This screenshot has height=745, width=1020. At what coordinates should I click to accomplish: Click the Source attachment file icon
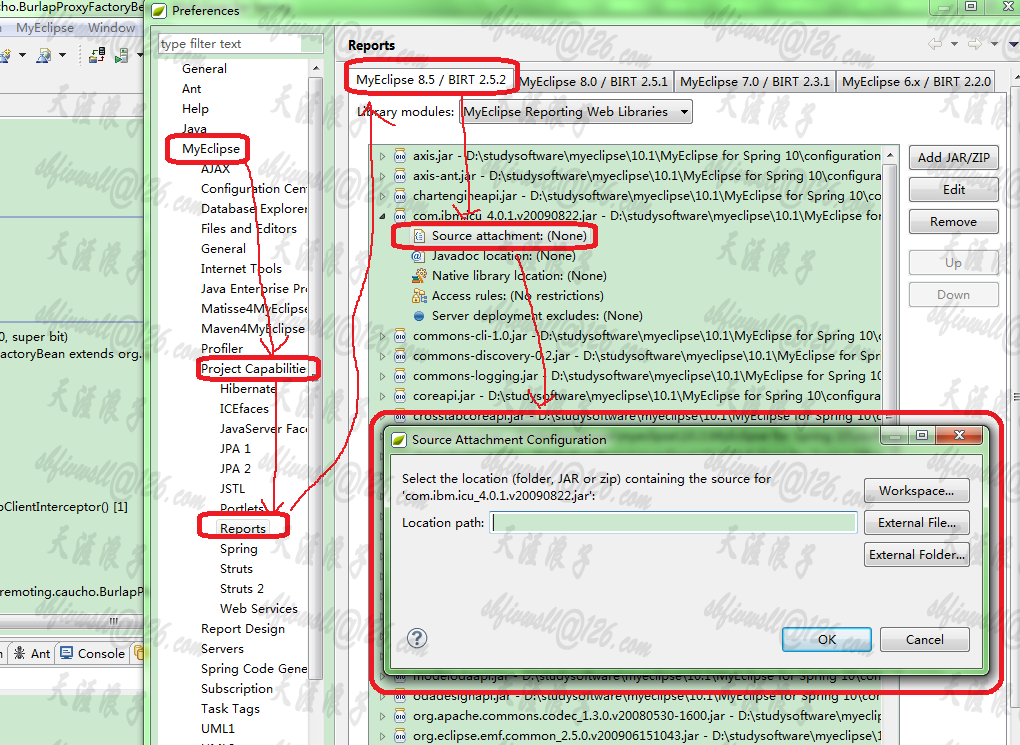coord(419,236)
